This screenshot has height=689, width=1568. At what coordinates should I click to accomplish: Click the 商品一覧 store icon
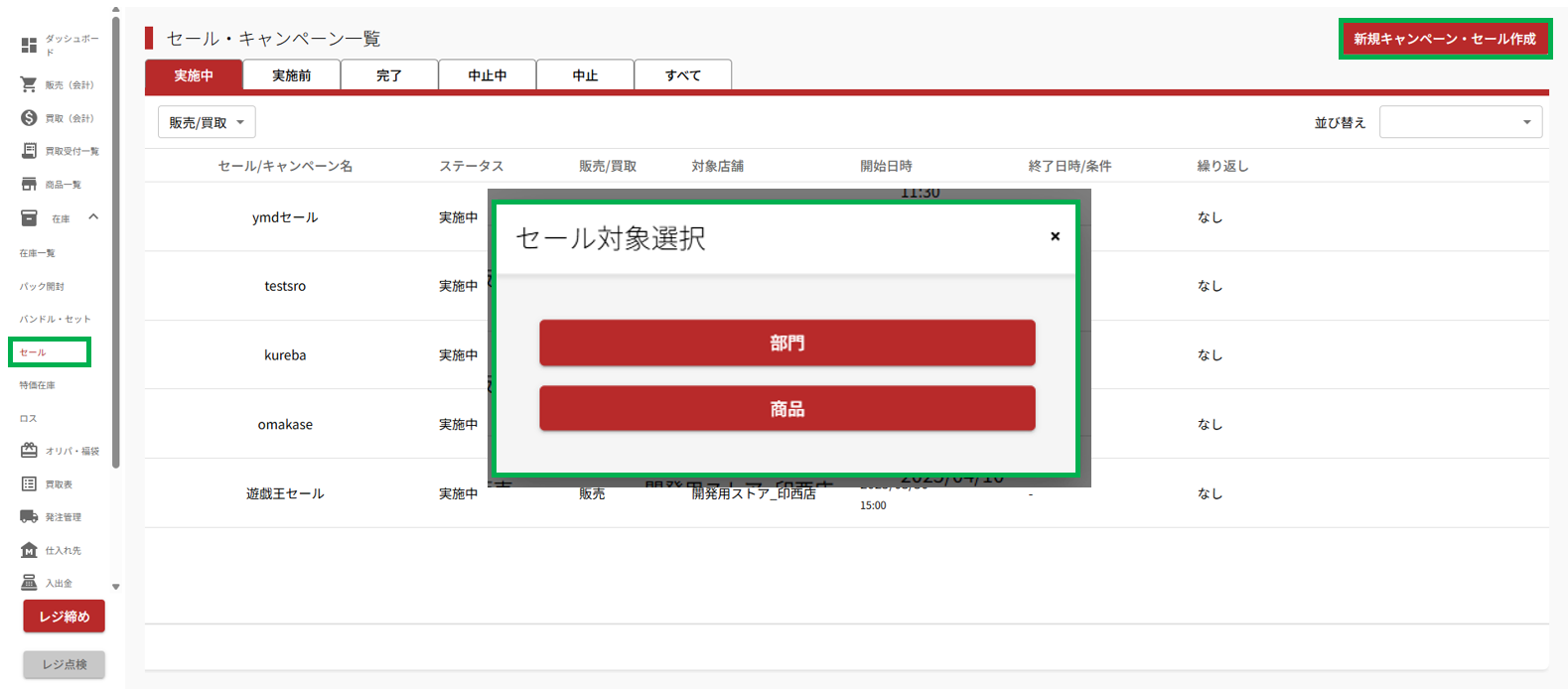(29, 185)
